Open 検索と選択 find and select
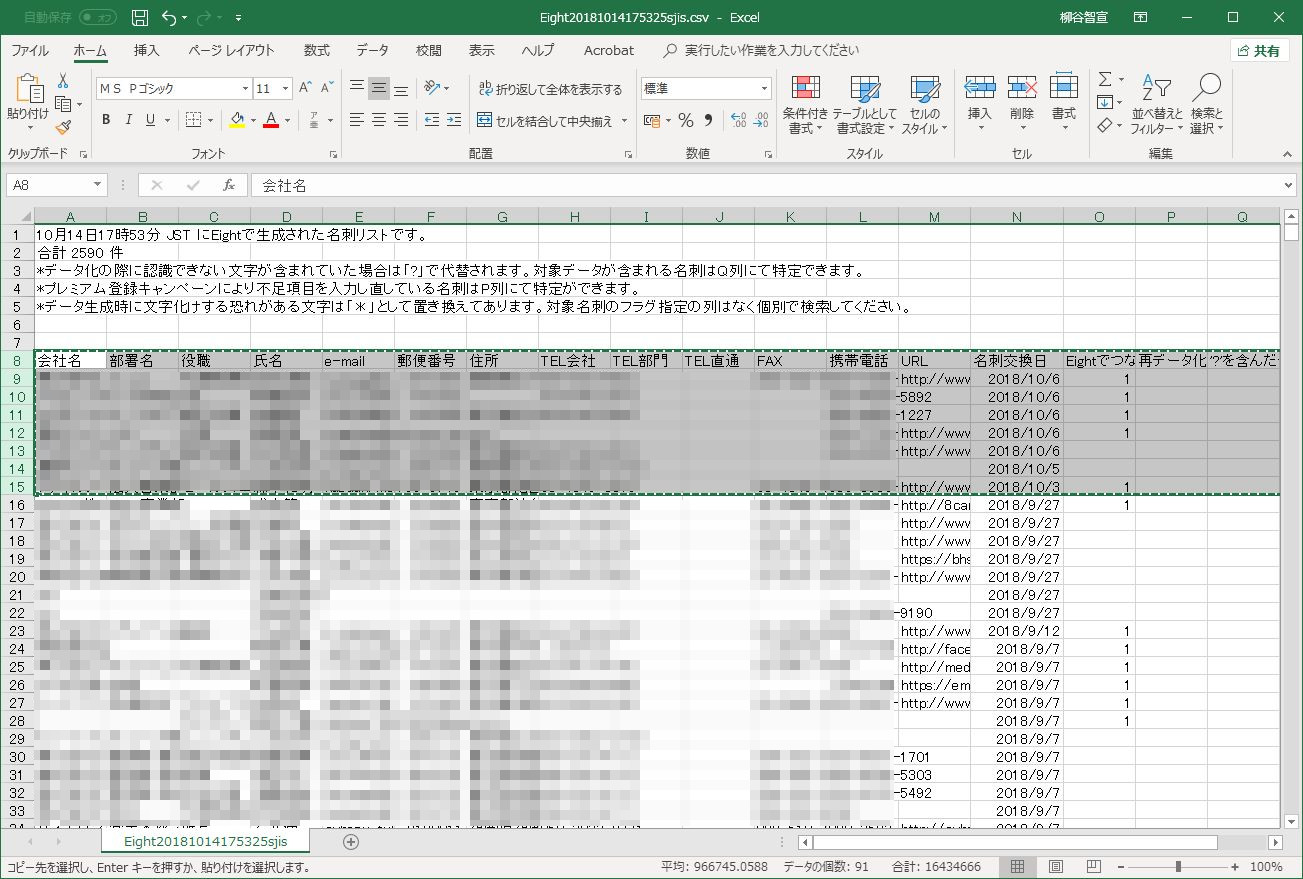The width and height of the screenshot is (1303, 879). [x=1207, y=104]
